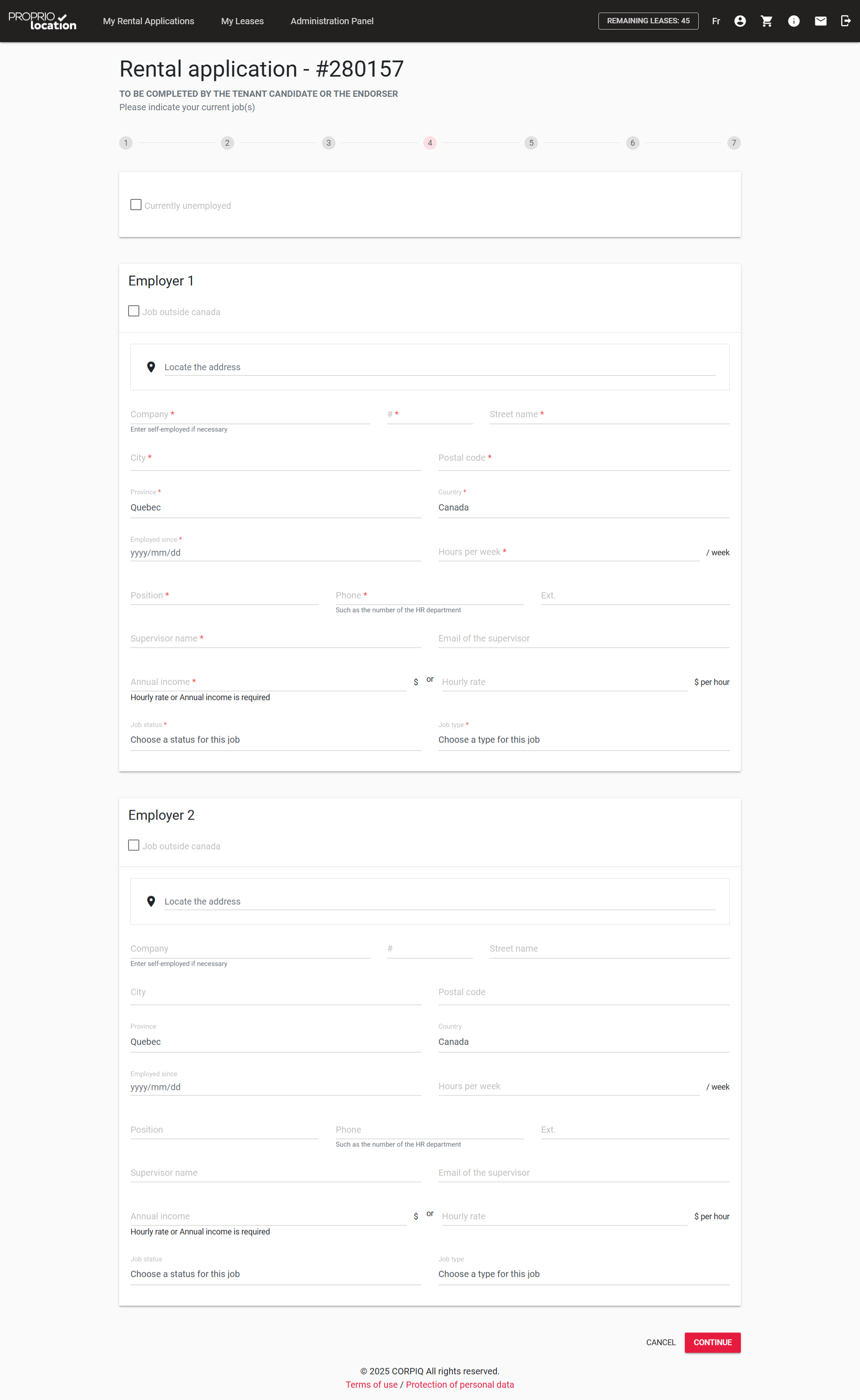This screenshot has width=860, height=1400.
Task: Jump to step 5 in progress stepper
Action: pos(531,143)
